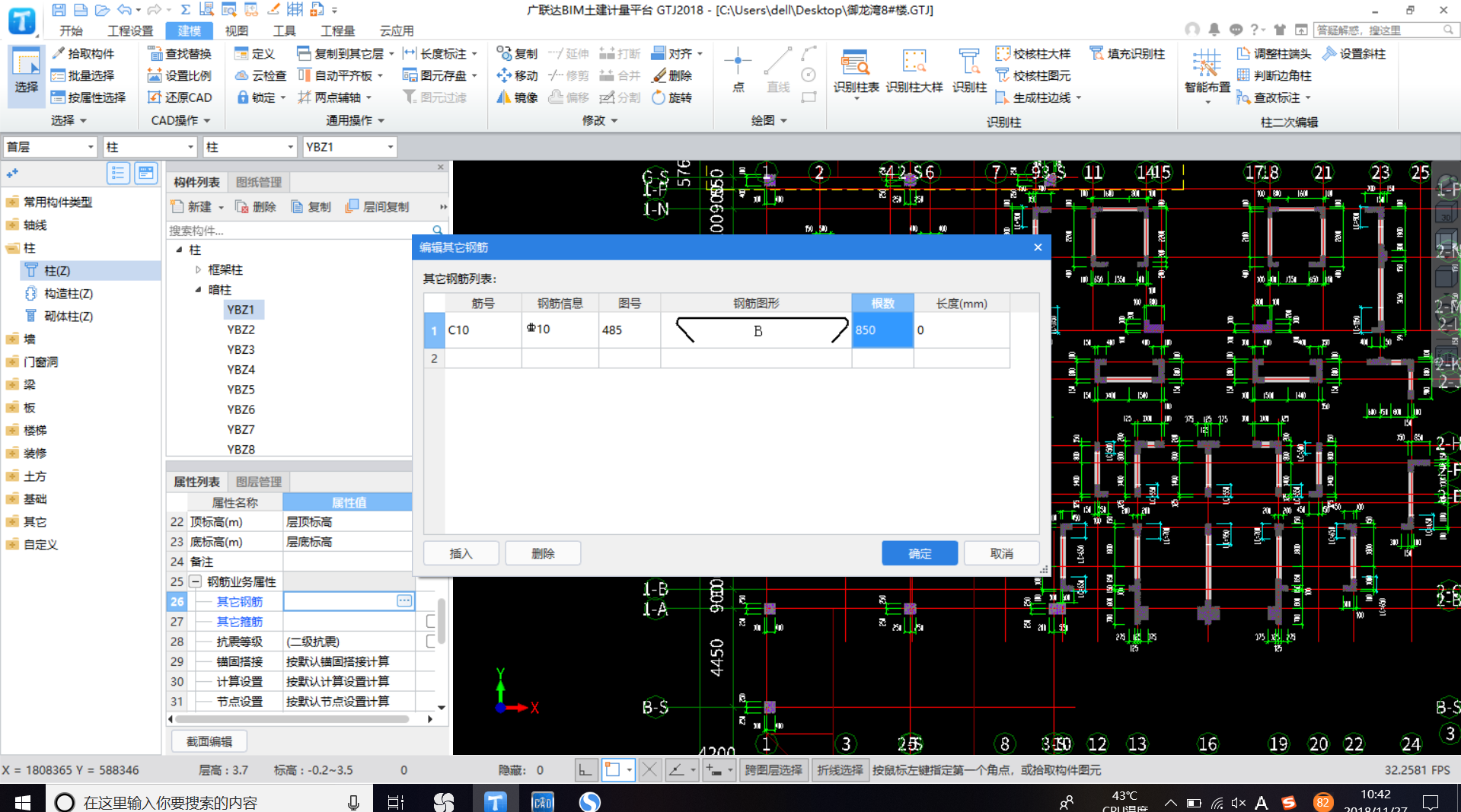
Task: Select 根数 cell with value 850
Action: pyautogui.click(x=882, y=330)
